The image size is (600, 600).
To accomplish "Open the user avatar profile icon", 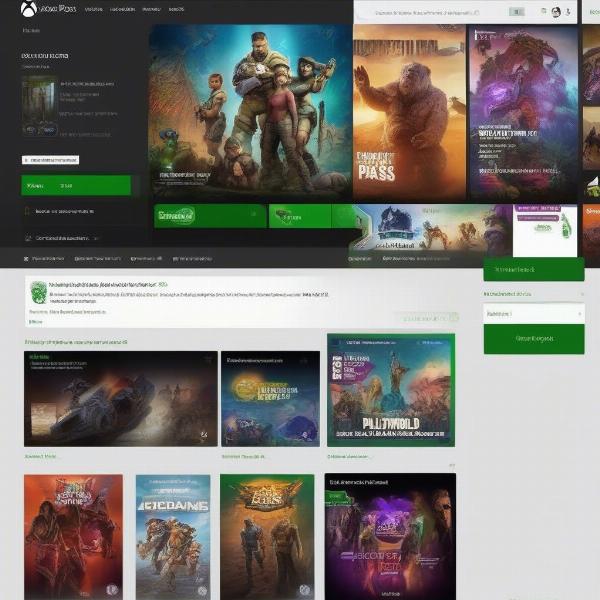I will tap(556, 12).
